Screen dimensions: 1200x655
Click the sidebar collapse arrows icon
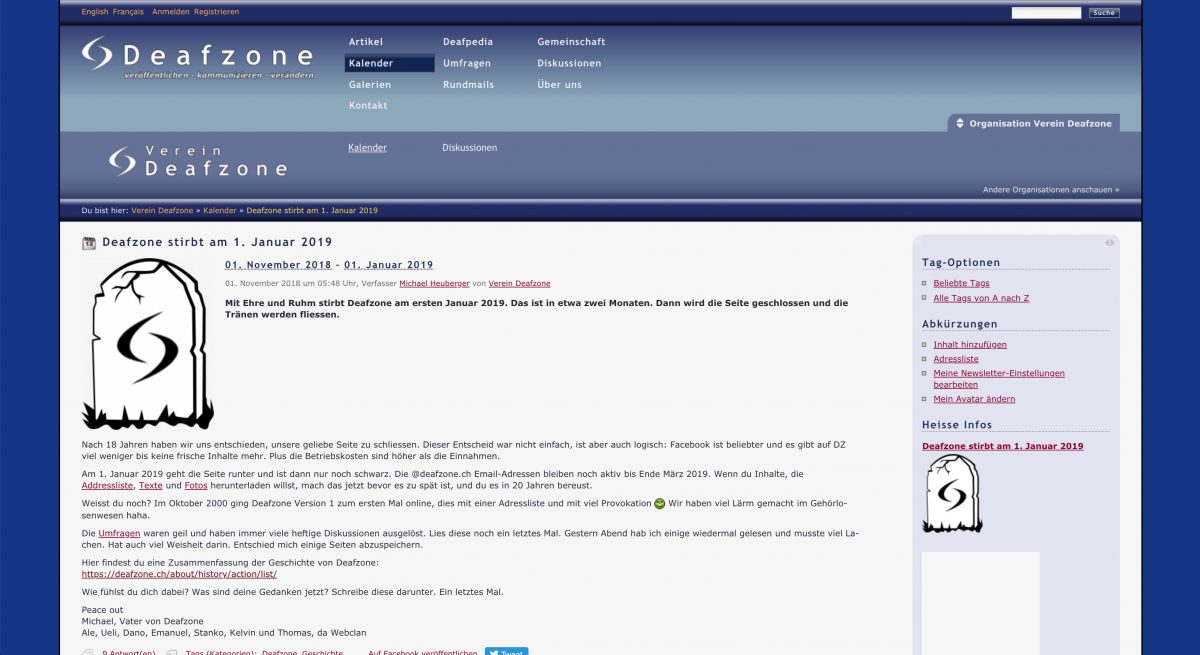pyautogui.click(x=1109, y=243)
